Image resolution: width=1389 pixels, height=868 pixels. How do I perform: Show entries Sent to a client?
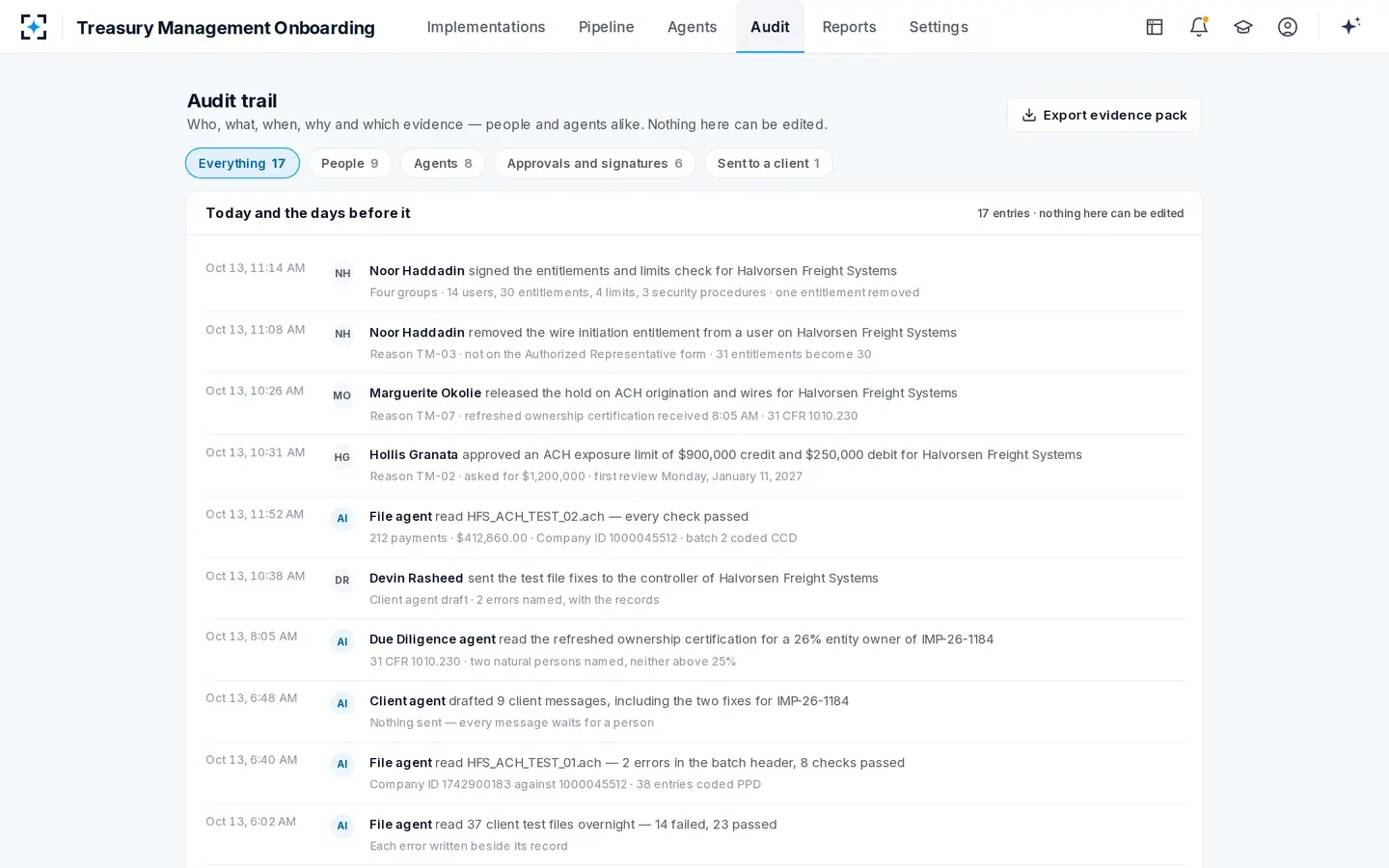769,163
